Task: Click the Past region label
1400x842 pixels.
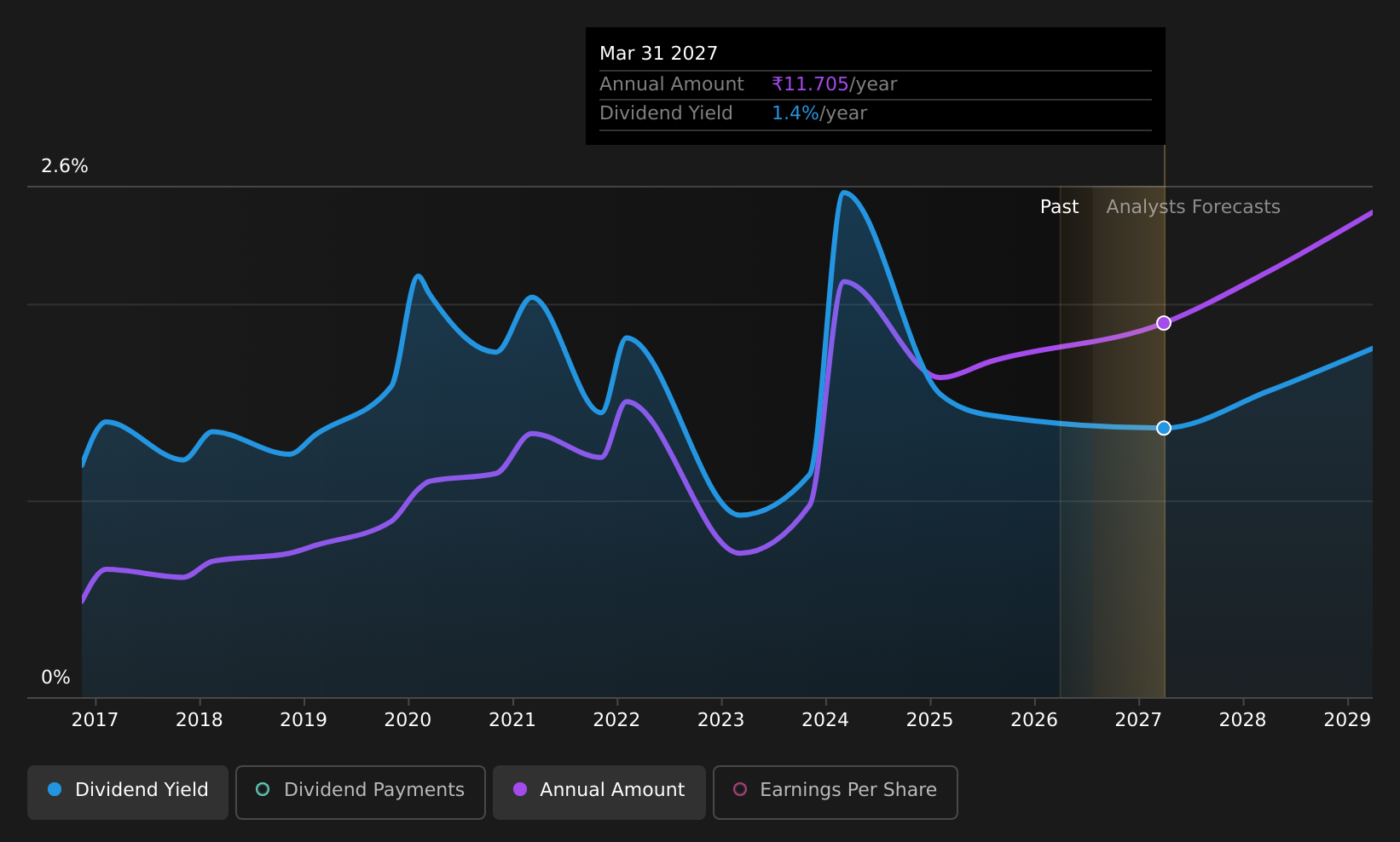Action: pyautogui.click(x=1059, y=207)
